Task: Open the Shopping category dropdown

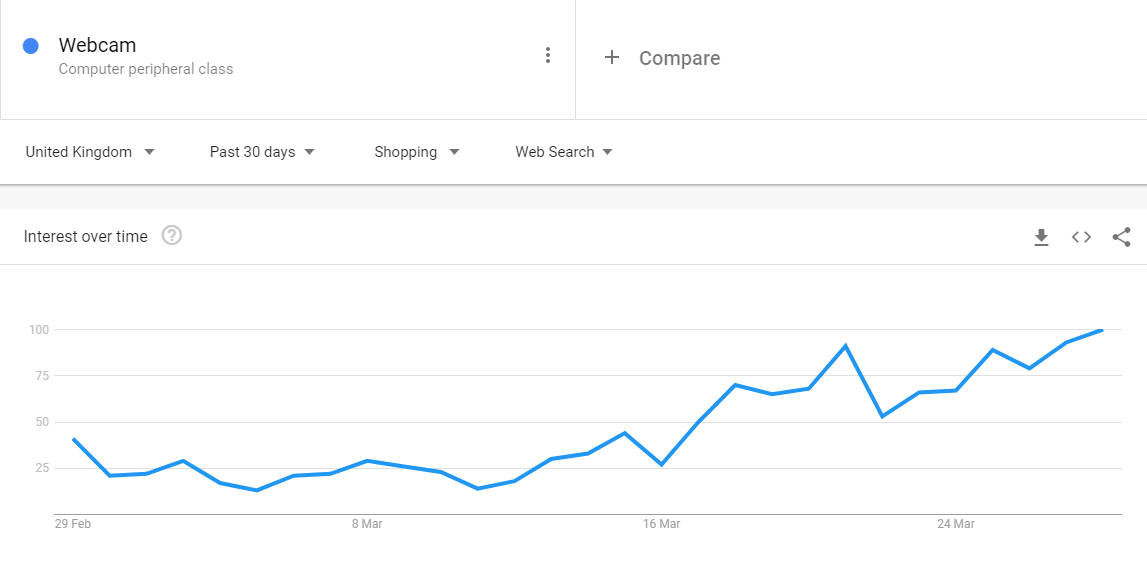Action: (x=416, y=152)
